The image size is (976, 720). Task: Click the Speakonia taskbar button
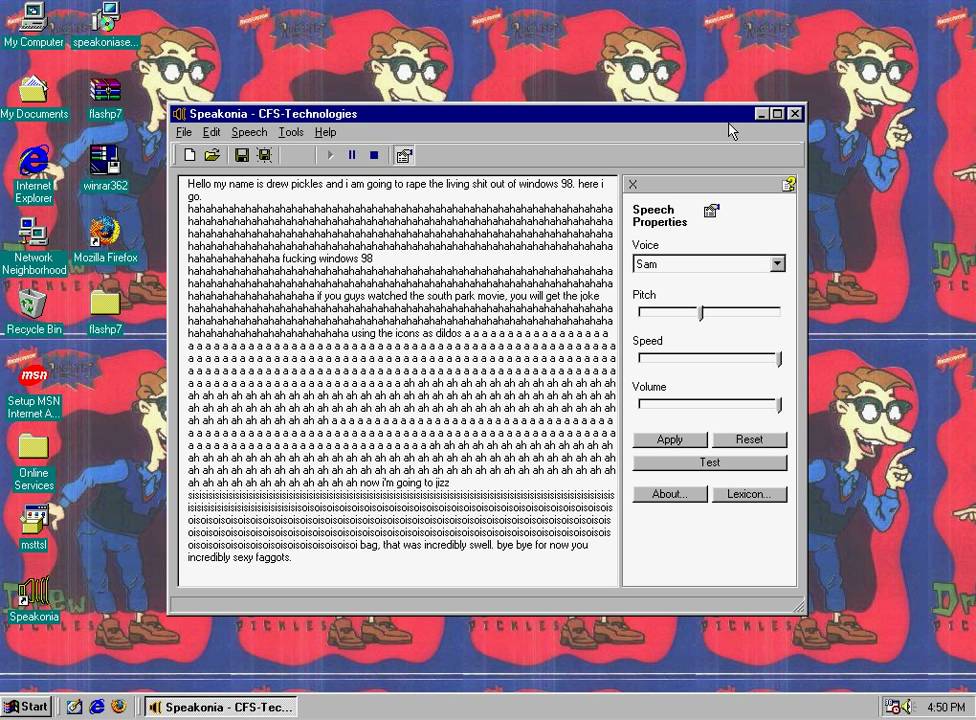tap(220, 708)
